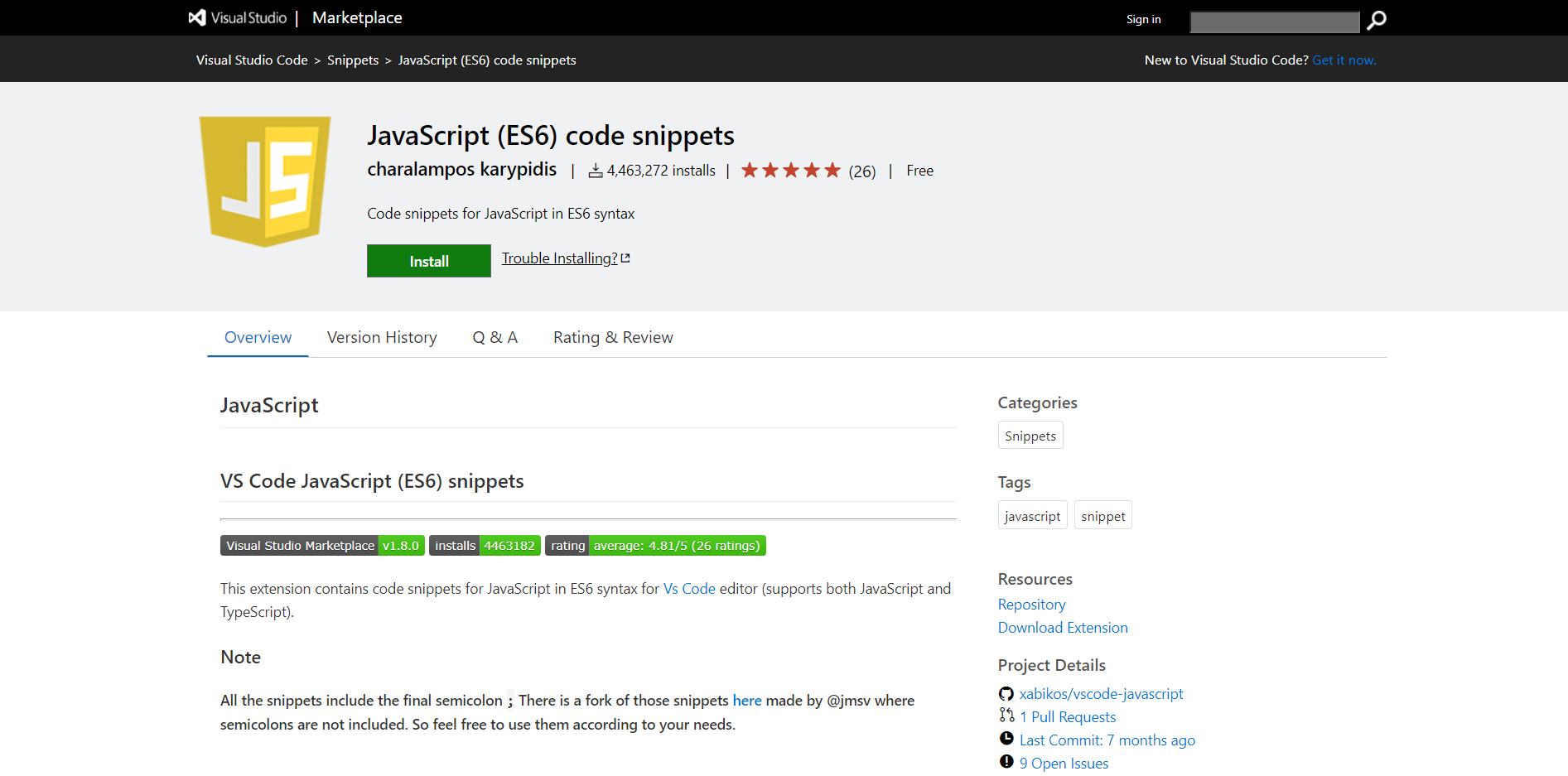Select the snippet tag
The height and width of the screenshot is (776, 1568).
click(x=1103, y=516)
